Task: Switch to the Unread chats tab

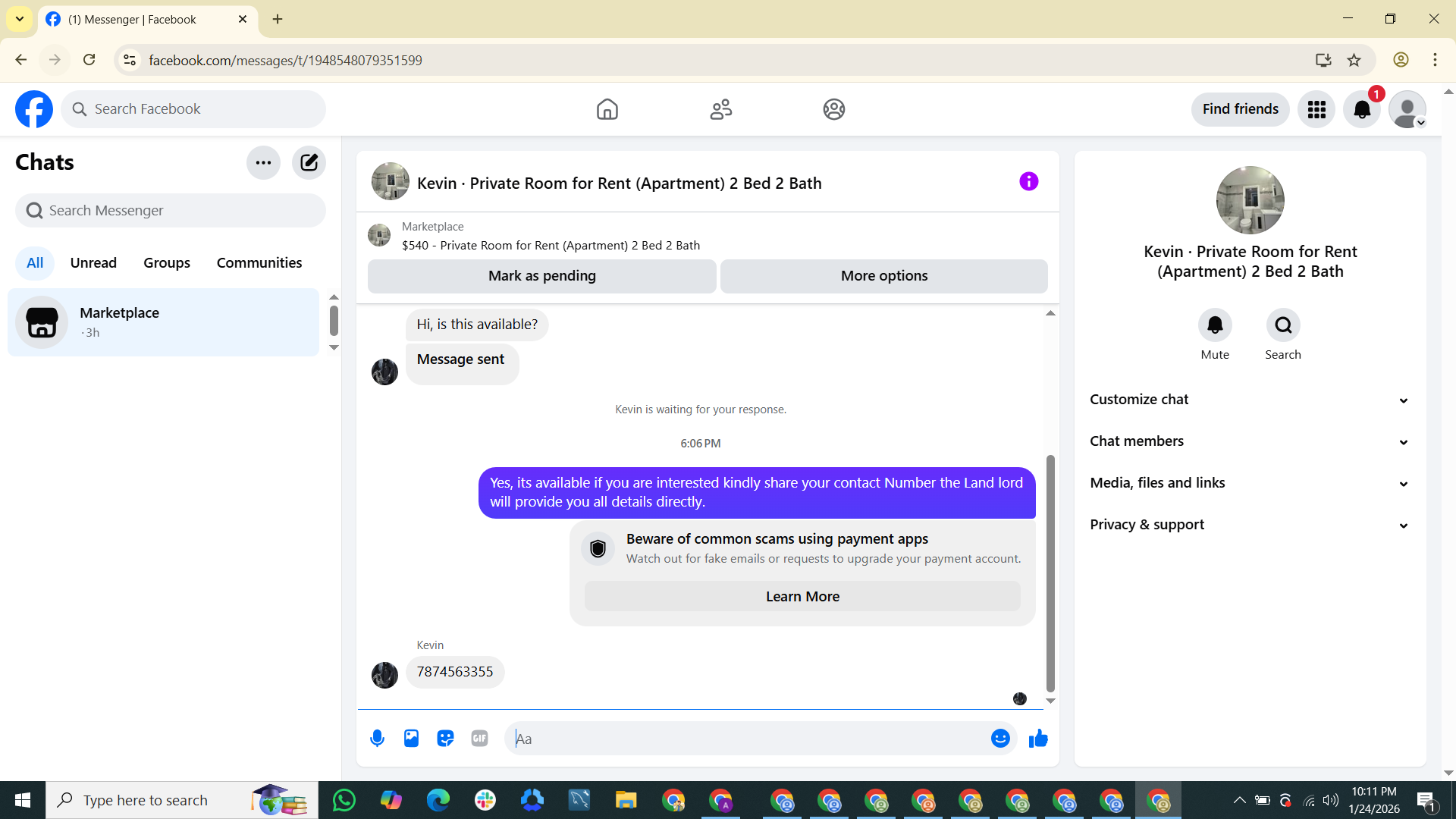Action: [93, 262]
